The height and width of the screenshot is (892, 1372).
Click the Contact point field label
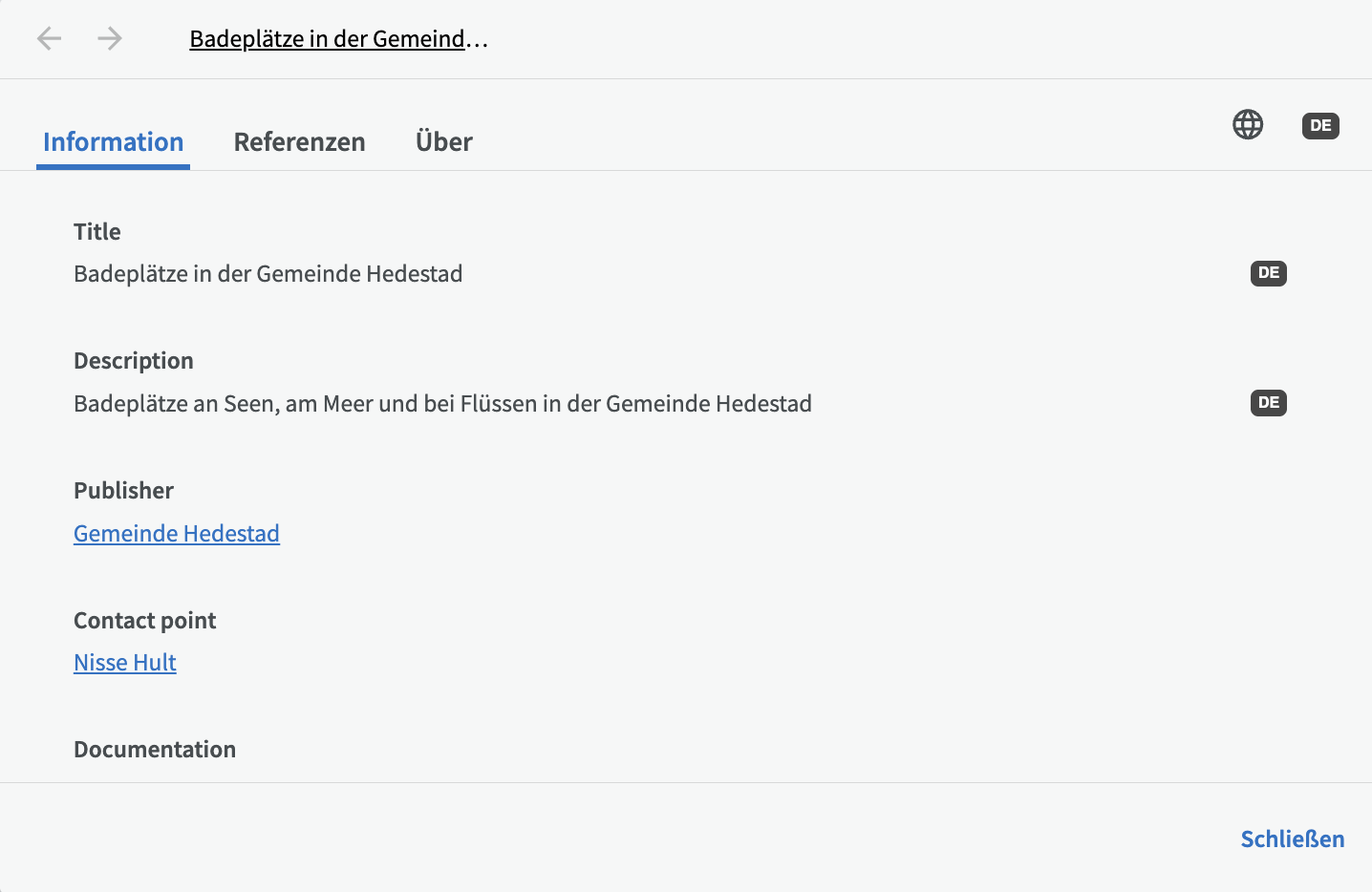tap(145, 621)
